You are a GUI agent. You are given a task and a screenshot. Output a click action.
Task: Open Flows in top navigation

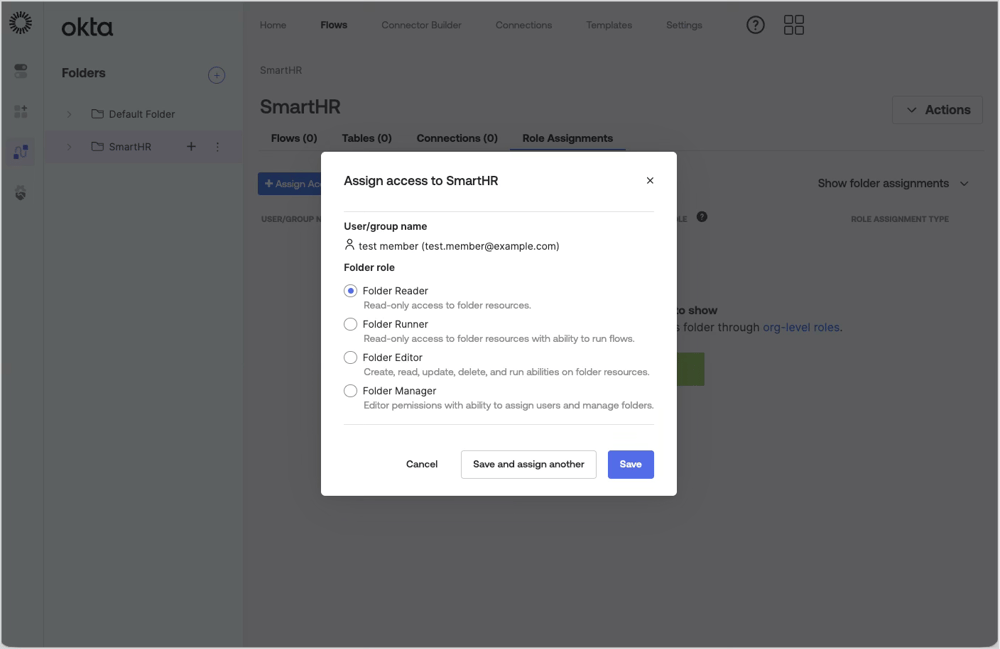pyautogui.click(x=334, y=25)
